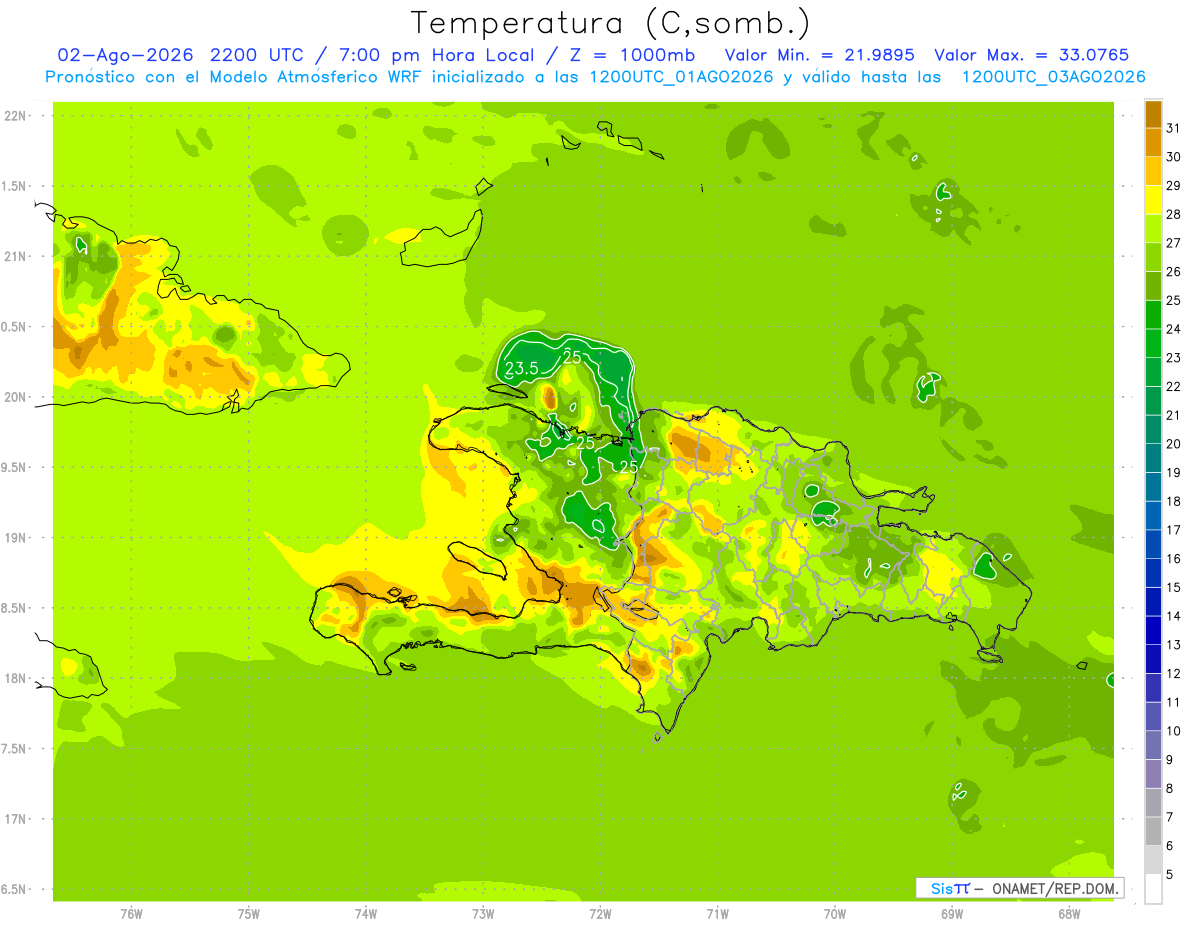Click the 'Valor Min. = 21.9895' readout
1200x927 pixels.
(x=820, y=55)
